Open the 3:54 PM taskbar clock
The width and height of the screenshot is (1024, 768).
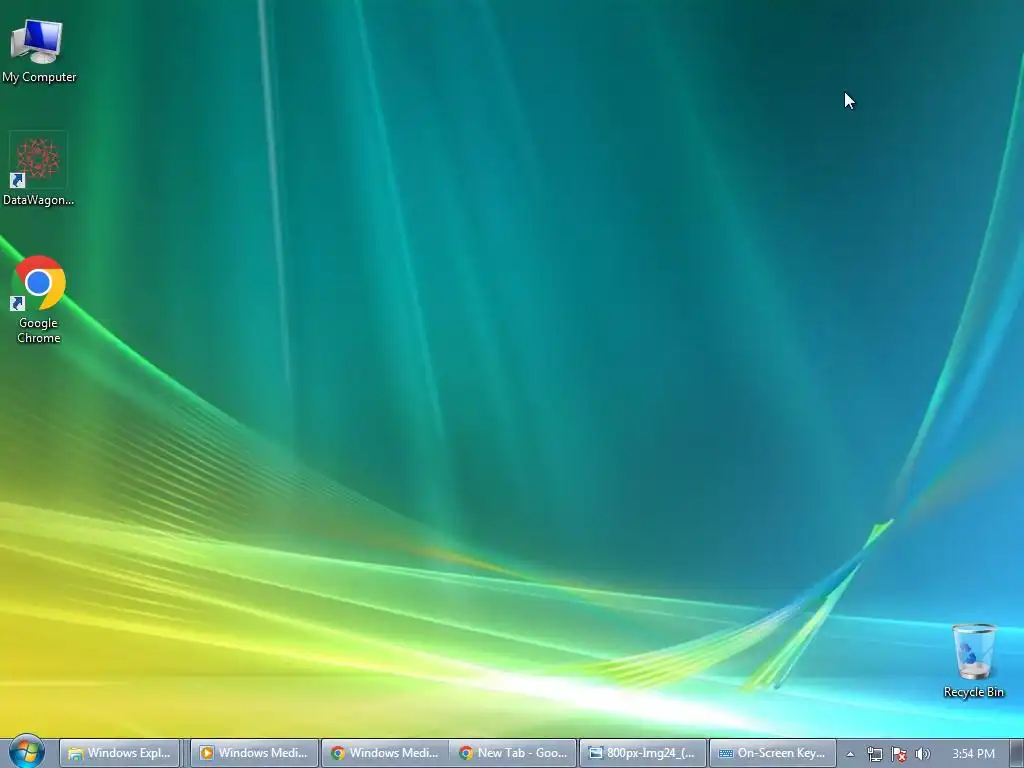[x=973, y=754]
